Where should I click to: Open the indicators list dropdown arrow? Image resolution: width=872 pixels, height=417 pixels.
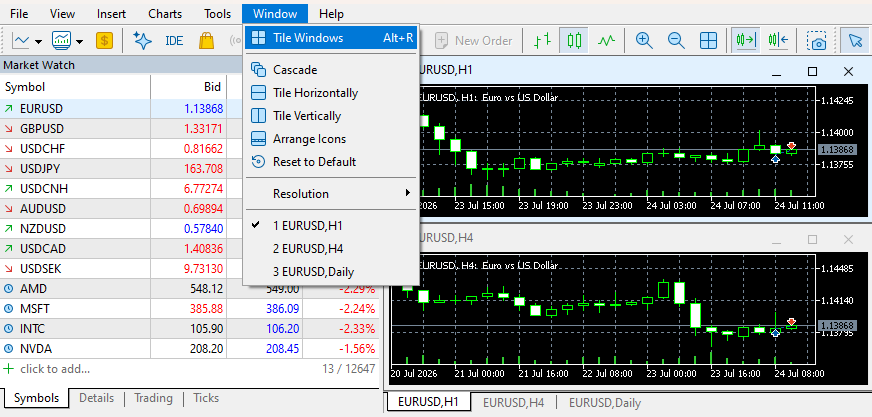coord(80,41)
